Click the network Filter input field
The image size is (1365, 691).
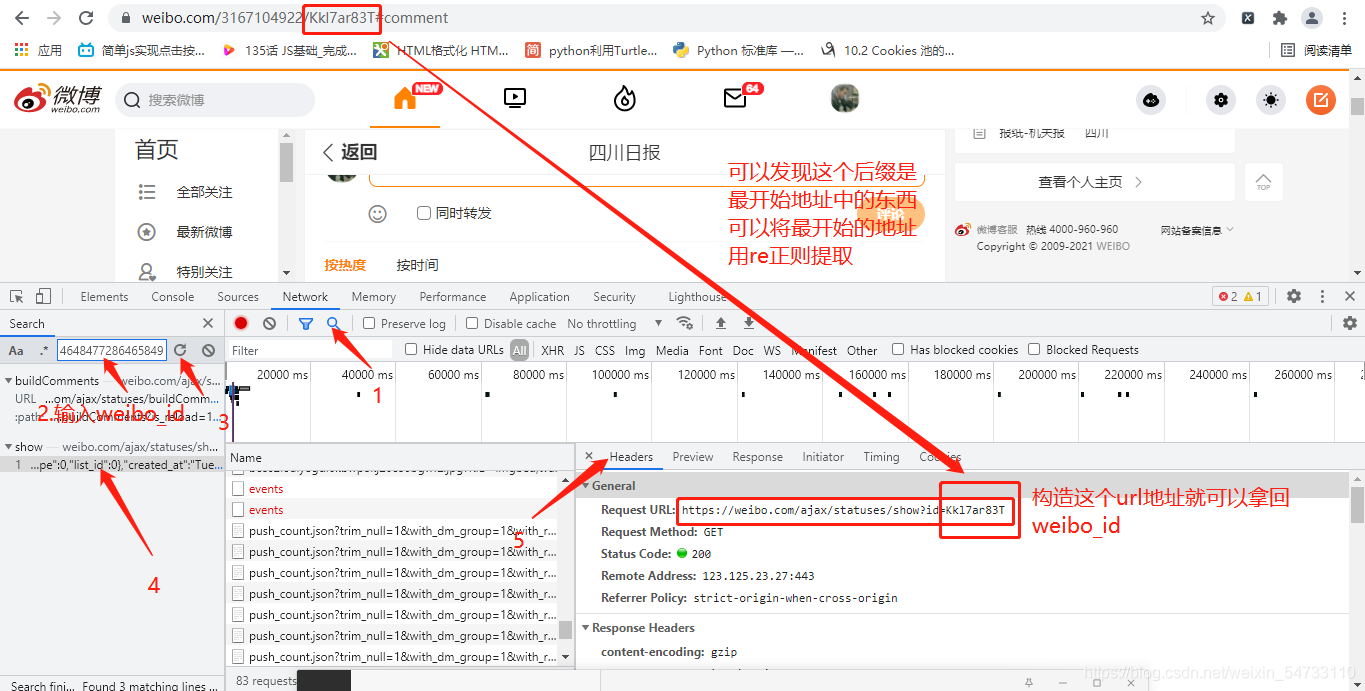312,350
